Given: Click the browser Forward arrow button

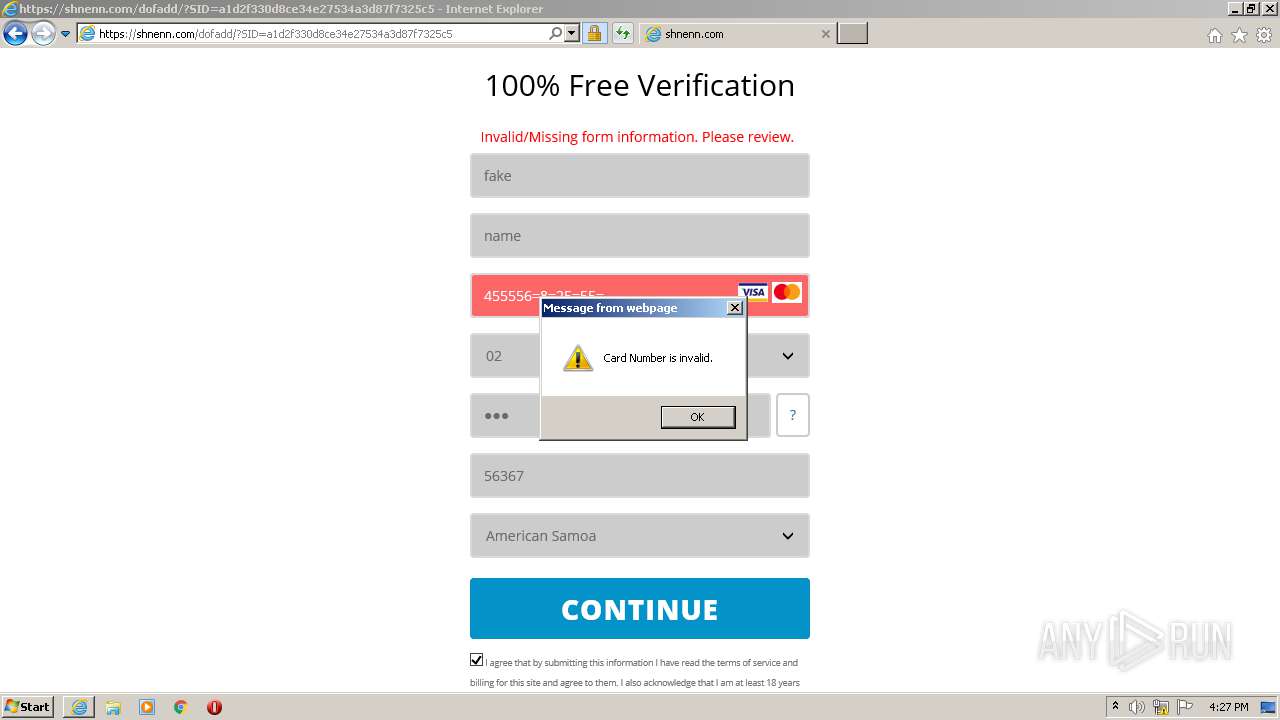Looking at the screenshot, I should click(43, 34).
